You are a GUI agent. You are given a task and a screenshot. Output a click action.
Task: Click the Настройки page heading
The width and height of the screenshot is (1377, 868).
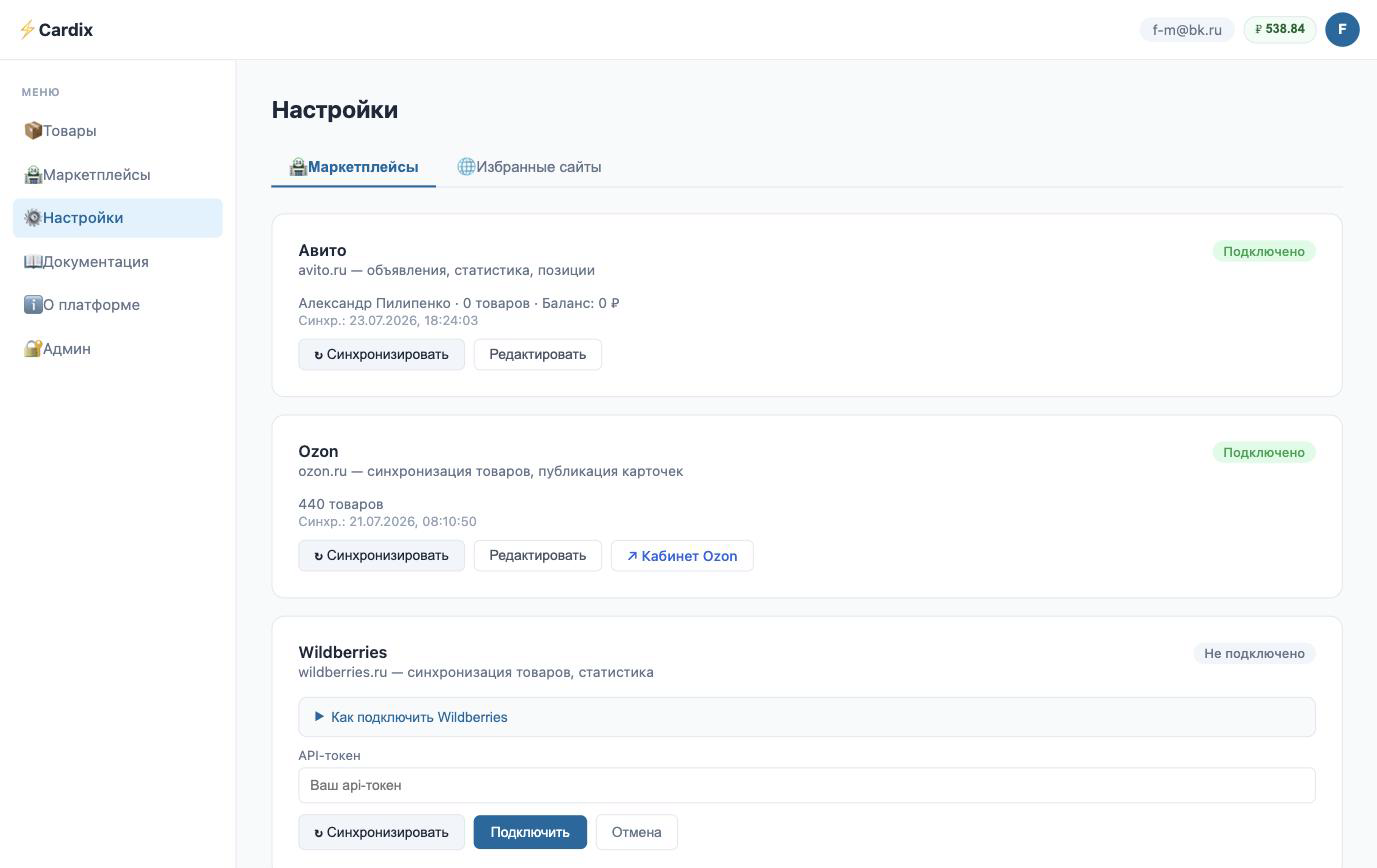[335, 110]
